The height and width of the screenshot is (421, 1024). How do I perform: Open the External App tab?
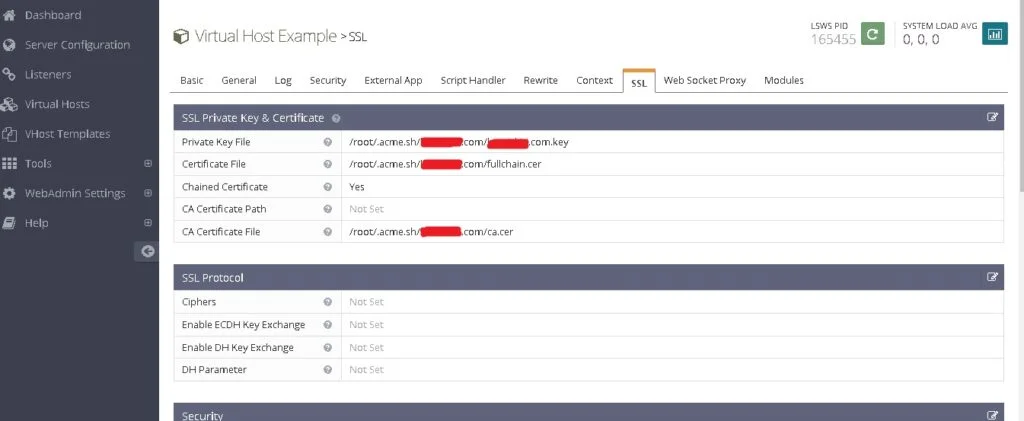[x=393, y=80]
